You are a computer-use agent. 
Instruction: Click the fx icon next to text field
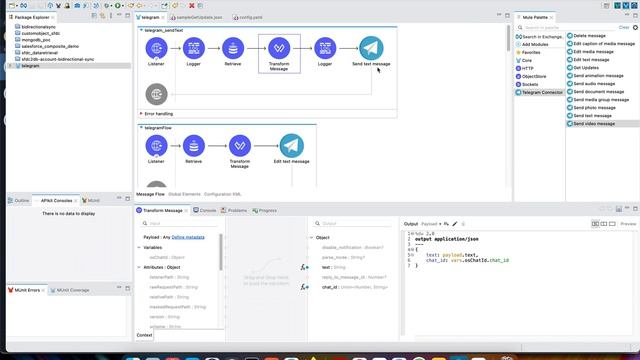click(304, 267)
